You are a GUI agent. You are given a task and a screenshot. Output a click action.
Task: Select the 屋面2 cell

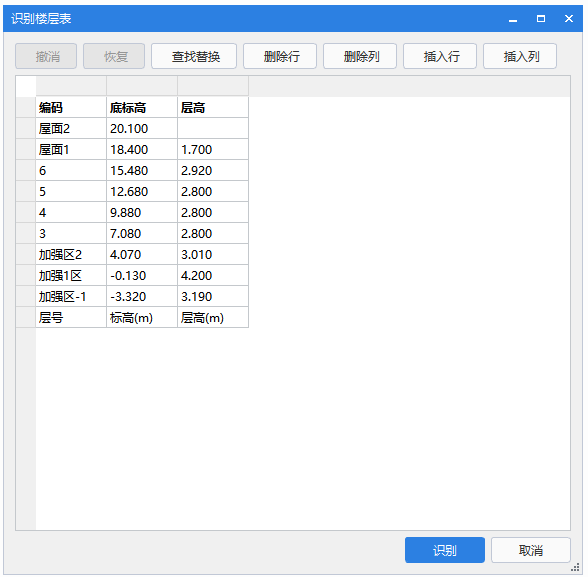71,128
